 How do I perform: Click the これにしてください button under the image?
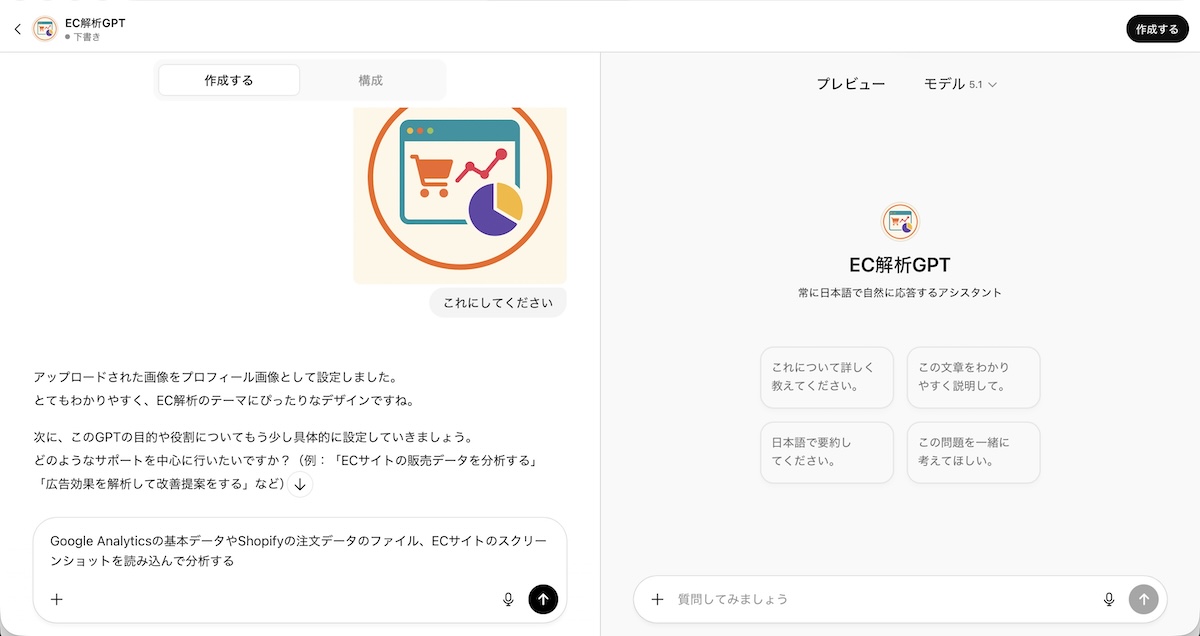(497, 301)
